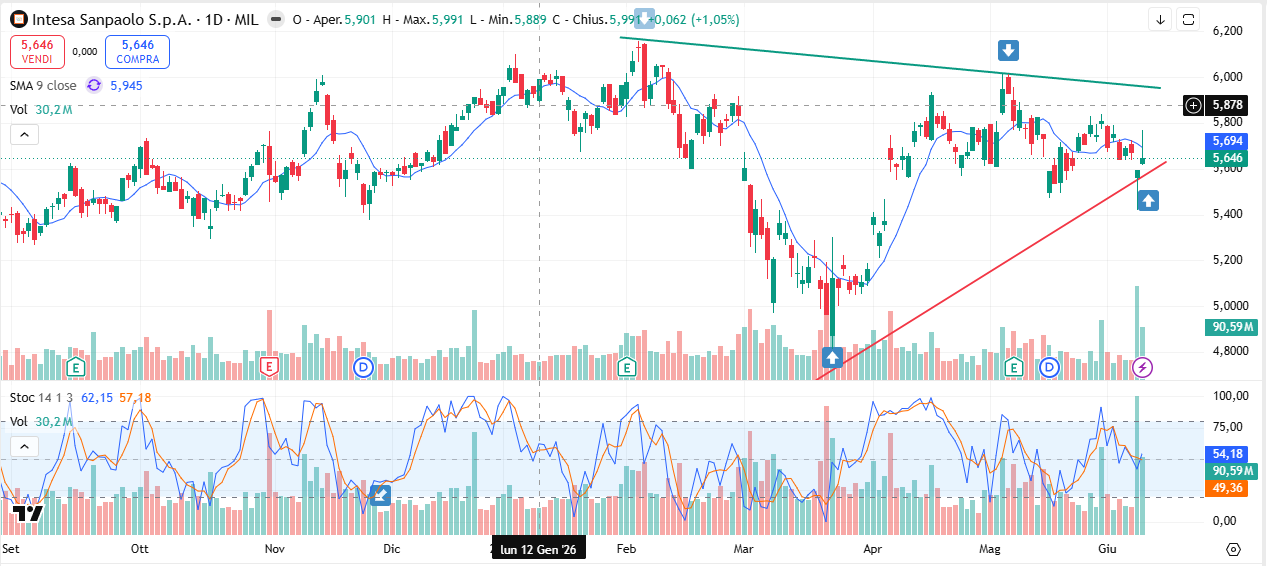This screenshot has width=1267, height=566.
Task: Click the orange 49,36 Stochastic value label
Action: 1227,487
